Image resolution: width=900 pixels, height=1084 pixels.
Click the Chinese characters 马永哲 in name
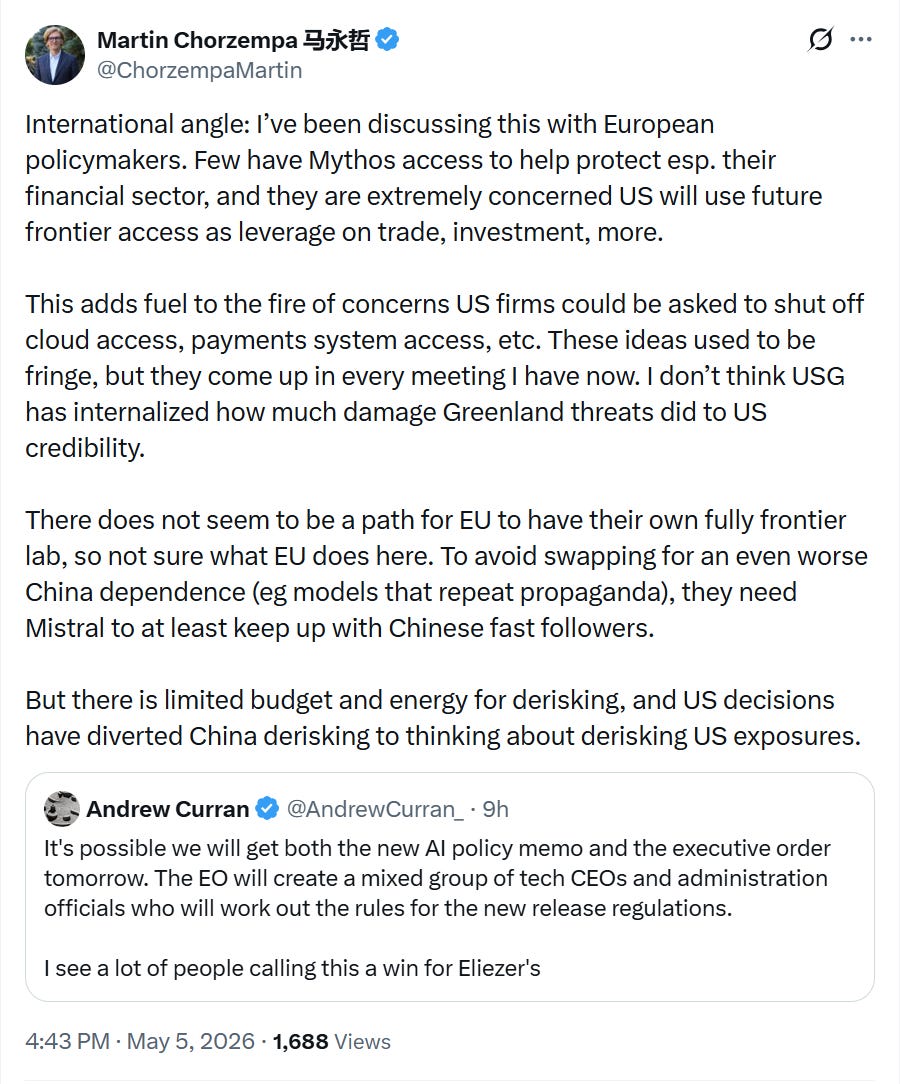pyautogui.click(x=337, y=40)
